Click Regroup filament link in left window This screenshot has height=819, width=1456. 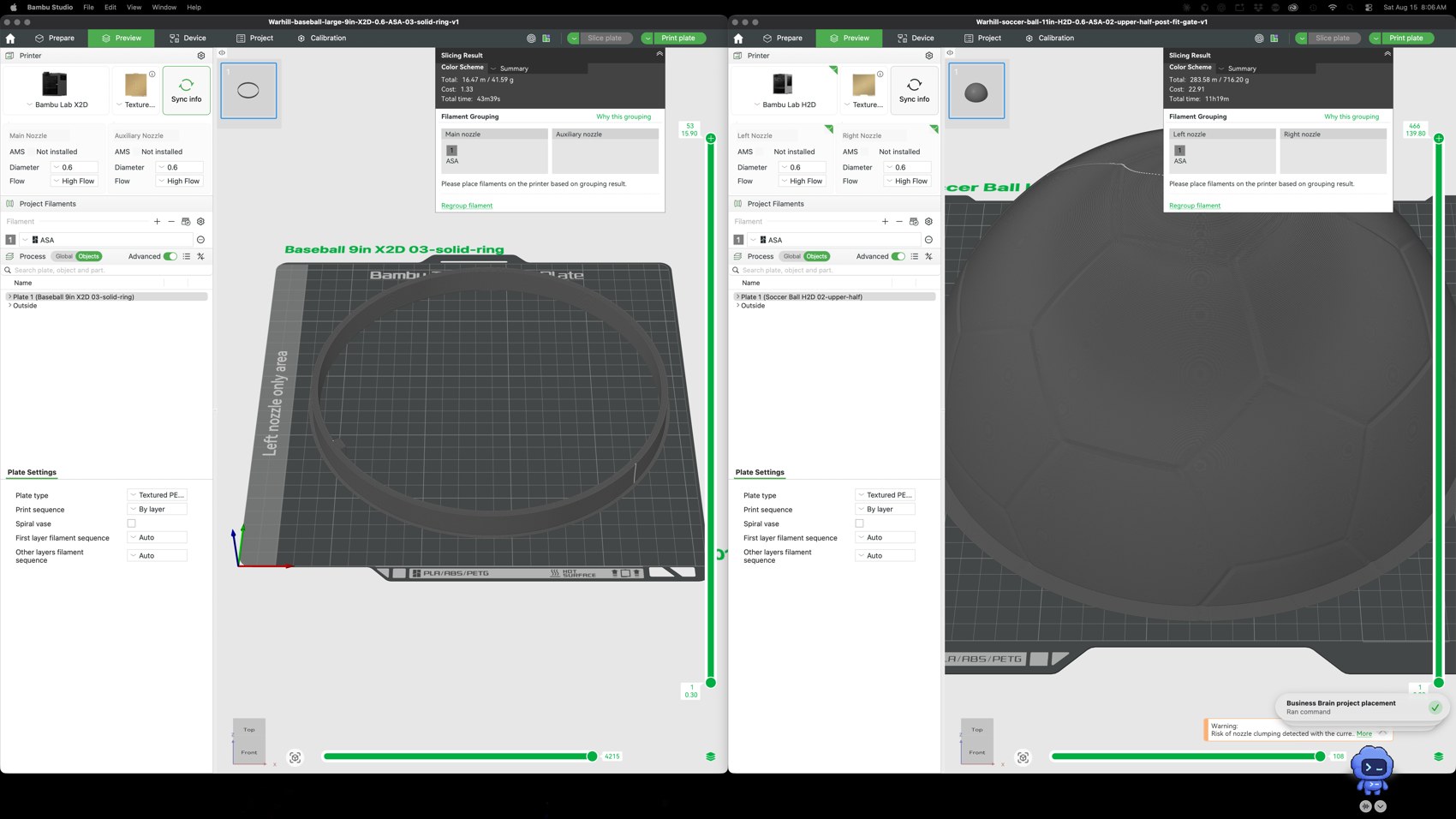pos(467,206)
